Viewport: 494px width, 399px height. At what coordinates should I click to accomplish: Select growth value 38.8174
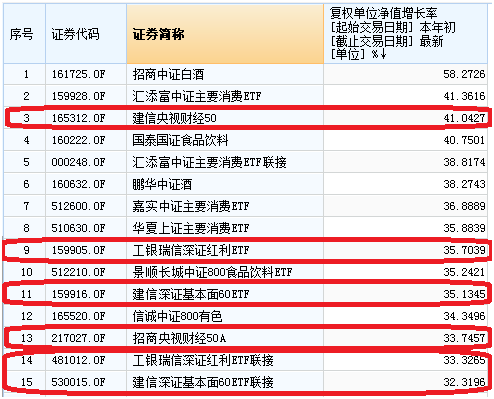coord(464,162)
